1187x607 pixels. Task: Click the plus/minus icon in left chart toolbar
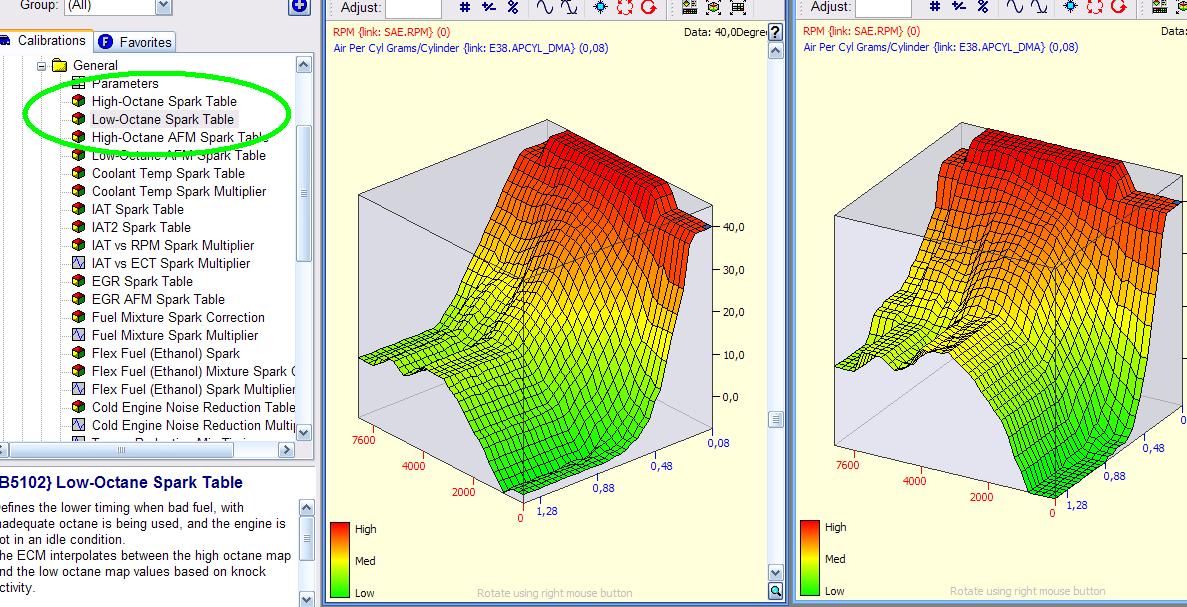pos(489,7)
